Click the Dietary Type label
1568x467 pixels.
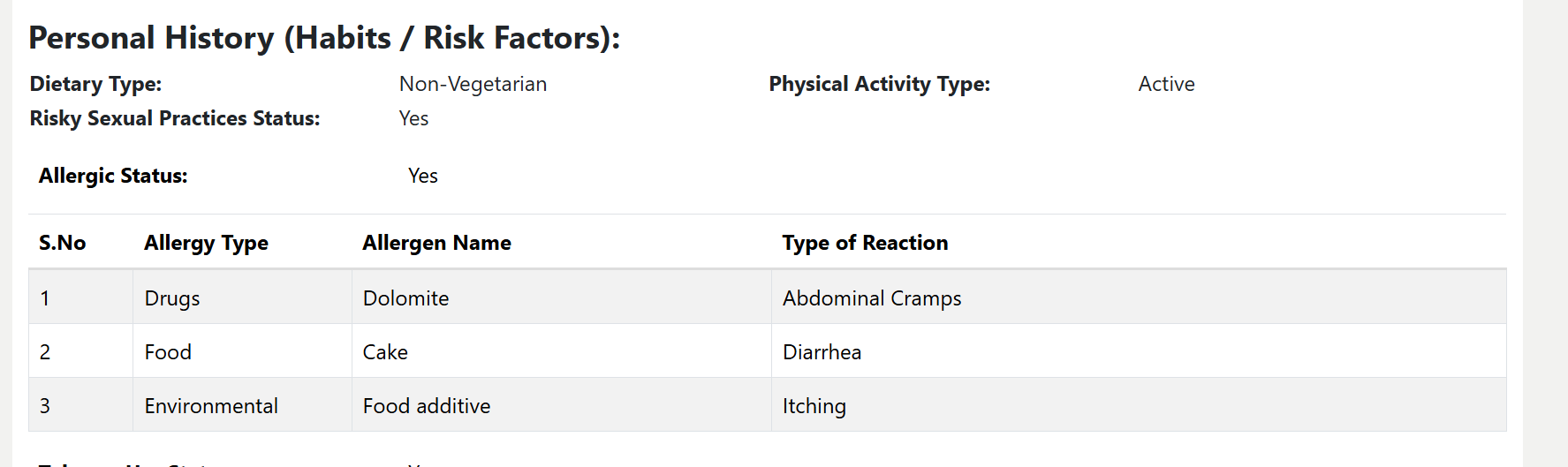[x=95, y=84]
